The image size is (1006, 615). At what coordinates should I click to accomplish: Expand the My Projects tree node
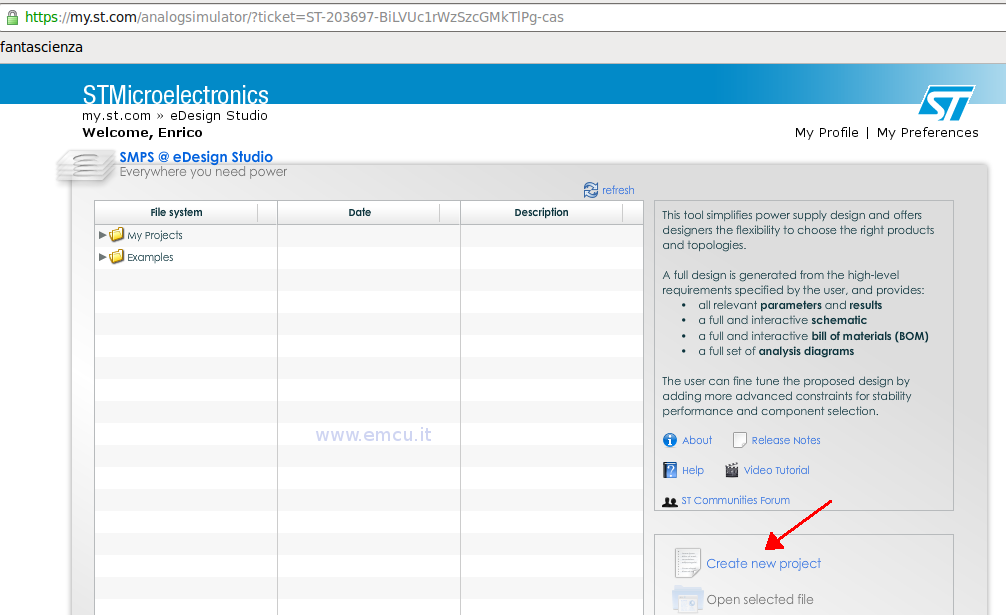tap(102, 235)
